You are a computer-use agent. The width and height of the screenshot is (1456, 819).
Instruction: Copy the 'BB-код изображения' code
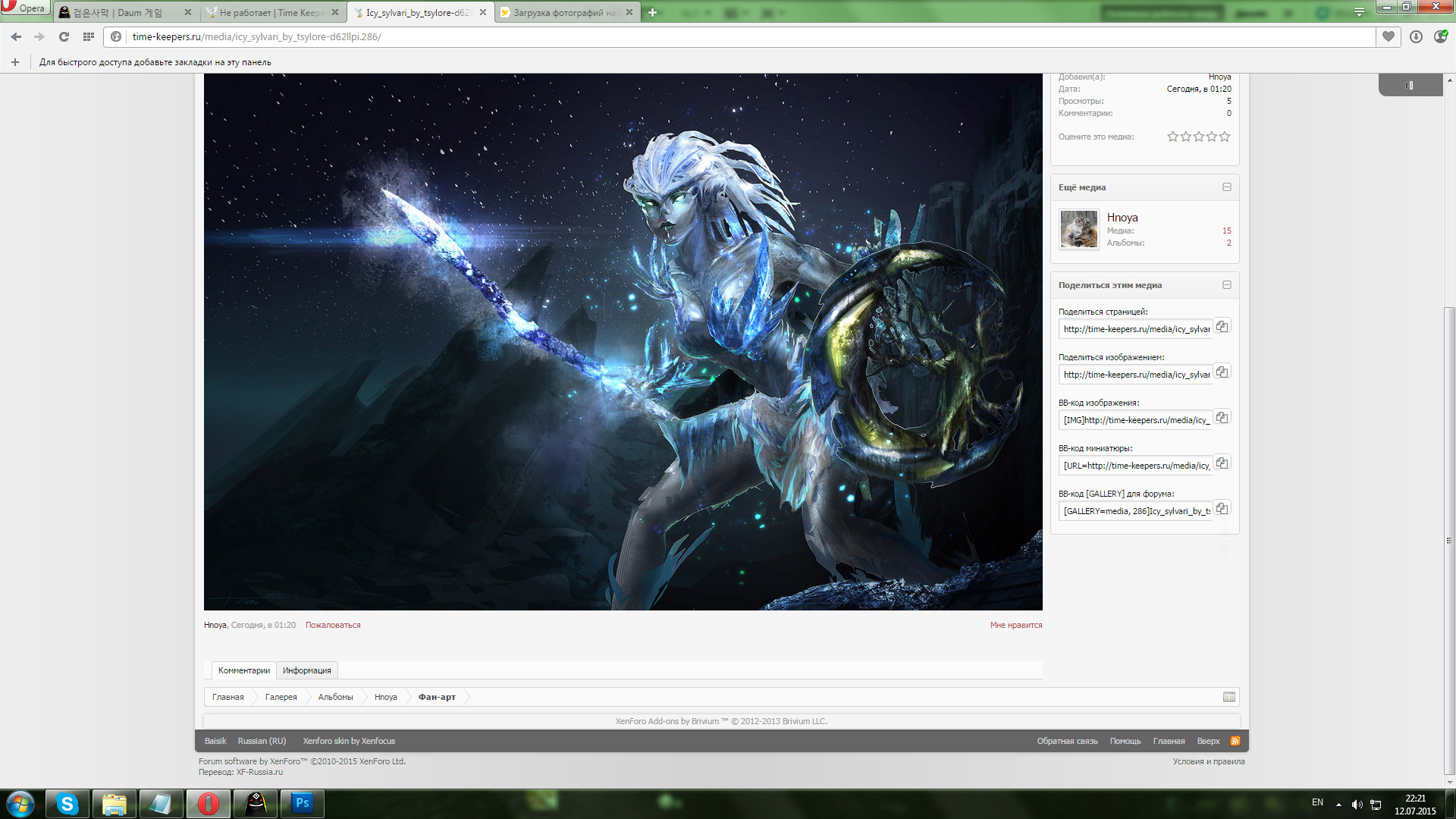pos(1222,418)
